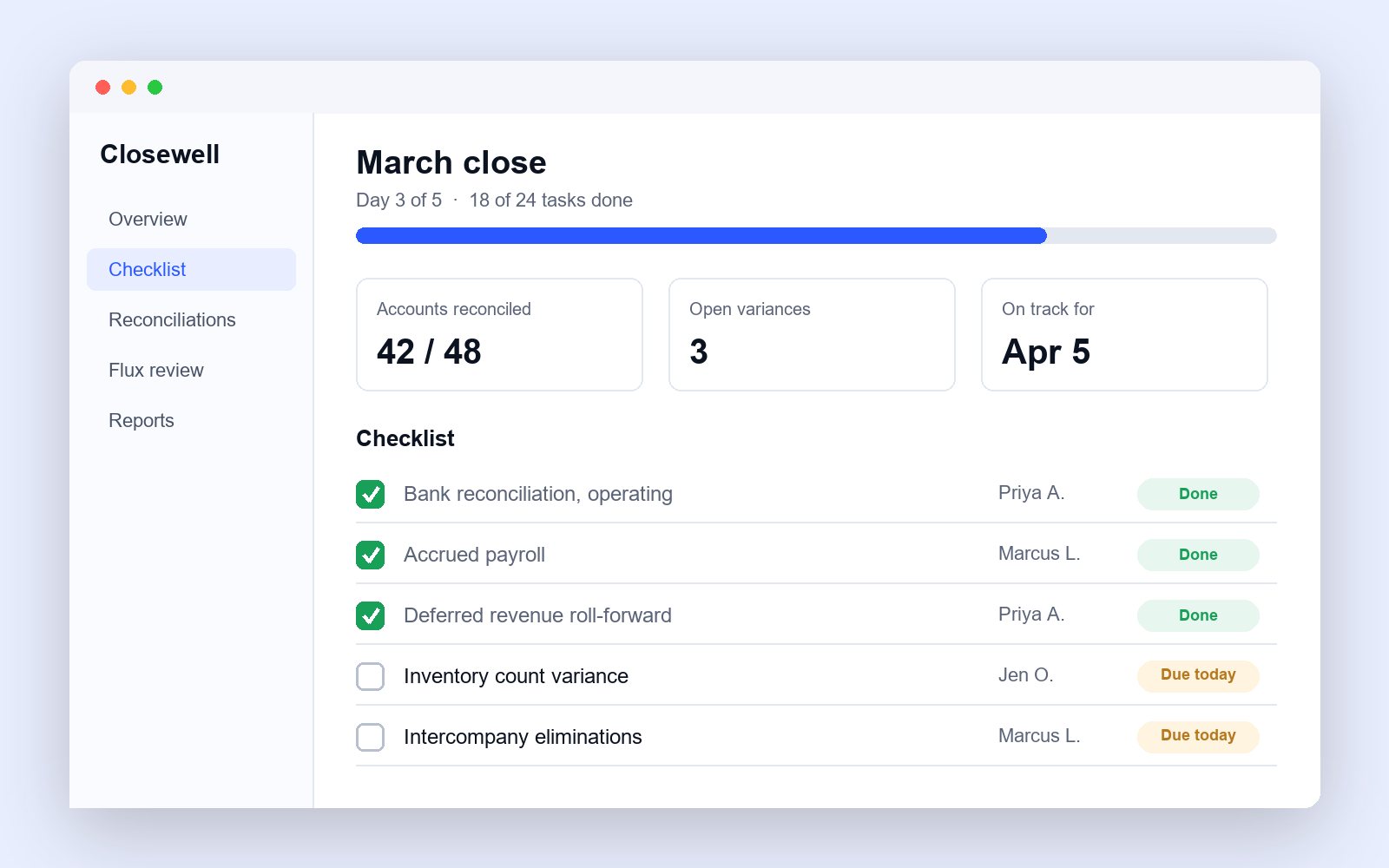Click Priya A. on Deferred revenue row
Screen dimensions: 1389x868
[x=1031, y=615]
